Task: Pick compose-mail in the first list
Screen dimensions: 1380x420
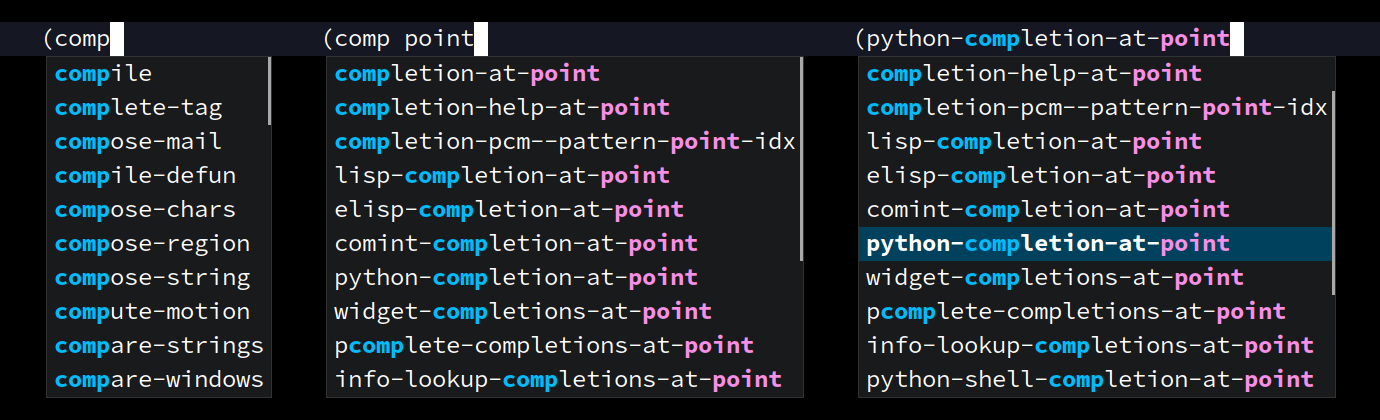Action: click(x=158, y=142)
